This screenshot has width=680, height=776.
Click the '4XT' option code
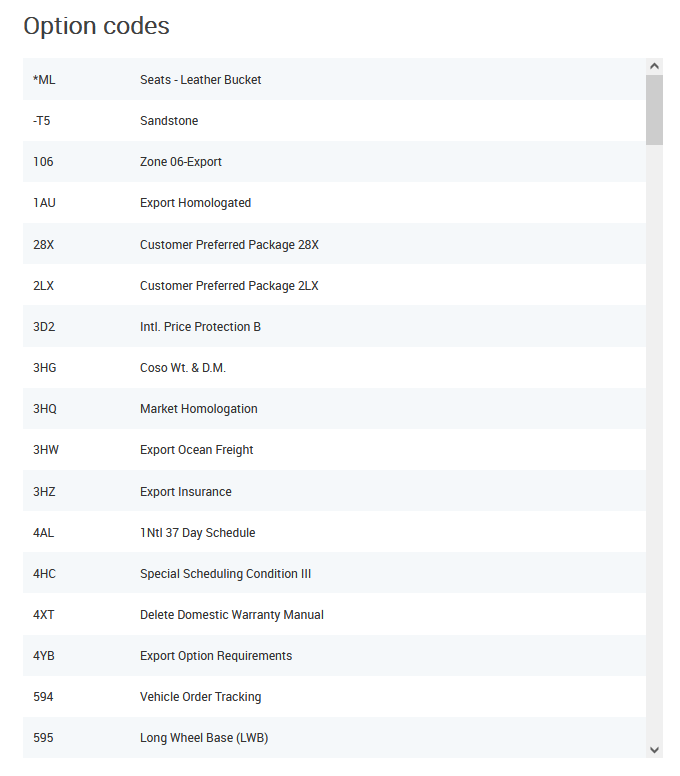click(x=44, y=615)
